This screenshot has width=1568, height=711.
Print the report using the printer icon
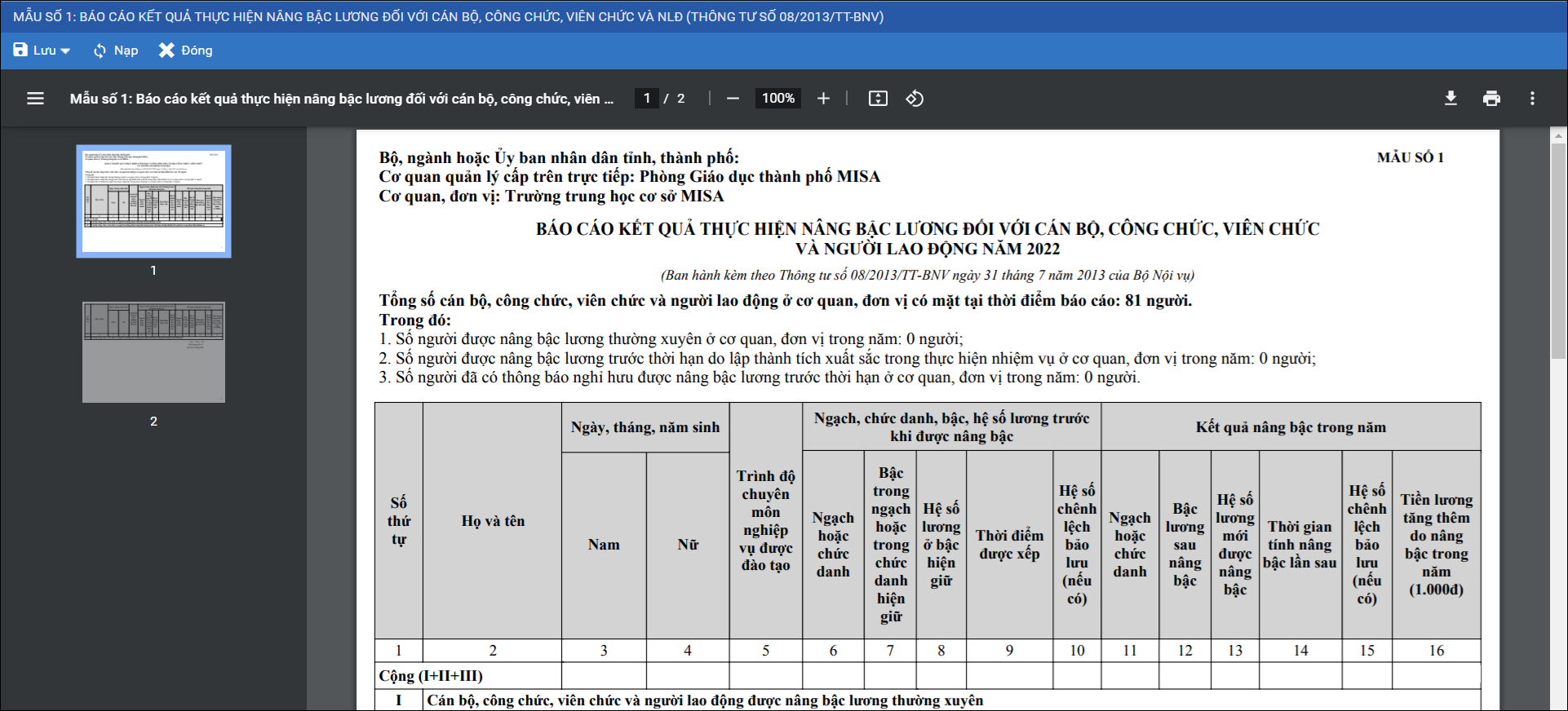pyautogui.click(x=1491, y=99)
